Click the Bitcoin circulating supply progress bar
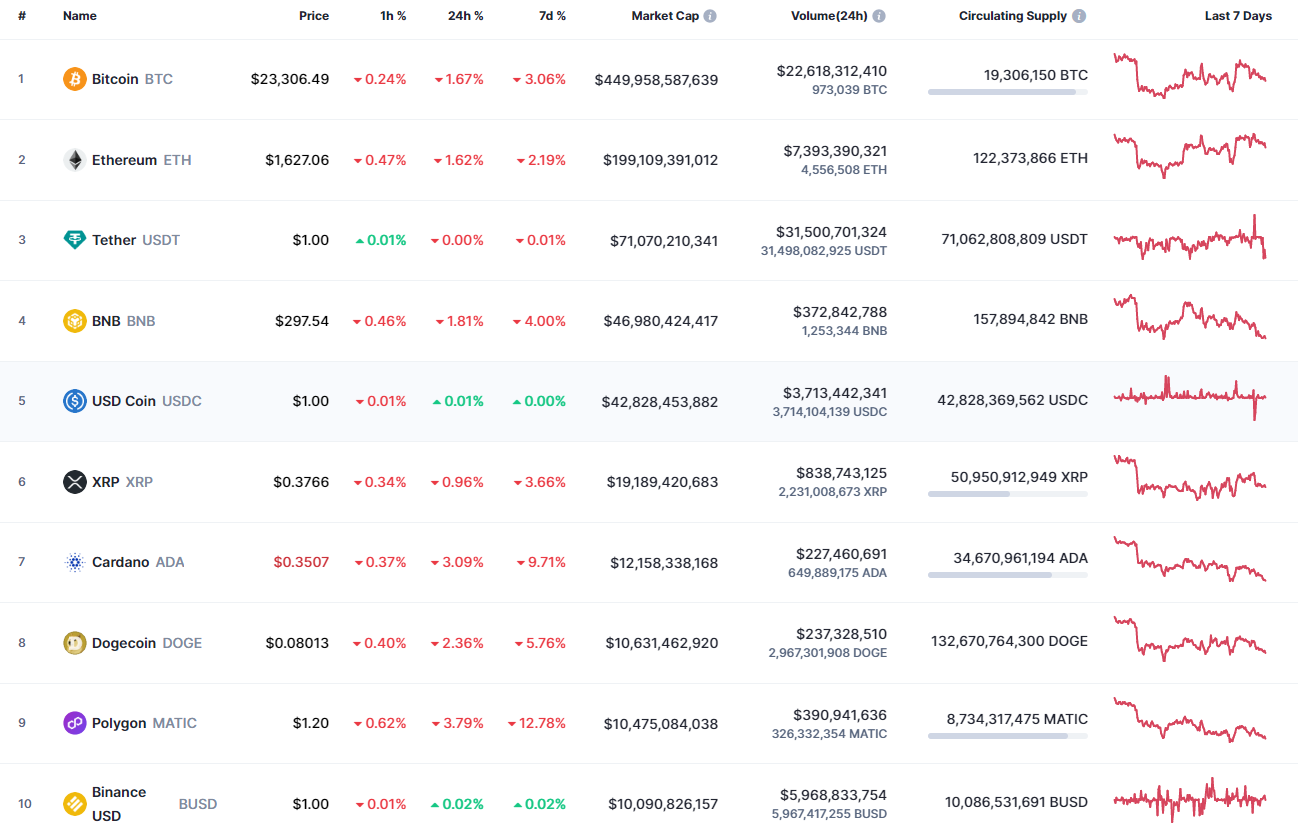Screen dimensions: 1298x836 tap(1008, 91)
